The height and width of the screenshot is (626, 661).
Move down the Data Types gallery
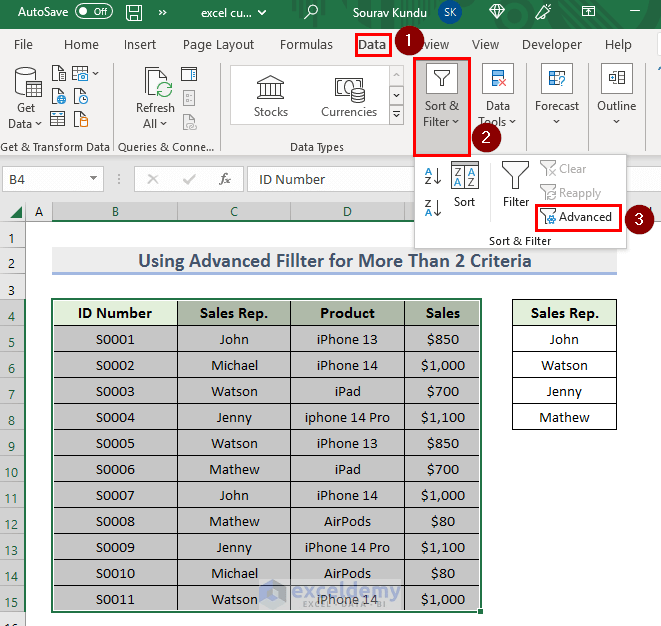click(396, 95)
